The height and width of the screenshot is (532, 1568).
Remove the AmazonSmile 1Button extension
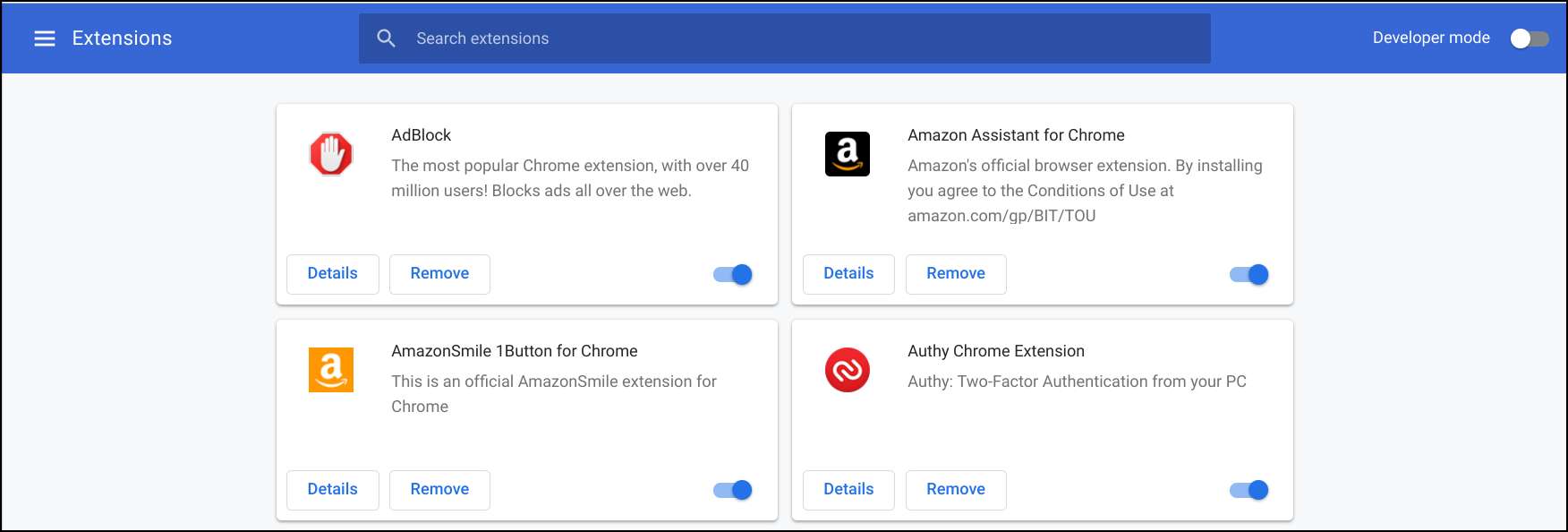[x=439, y=490]
